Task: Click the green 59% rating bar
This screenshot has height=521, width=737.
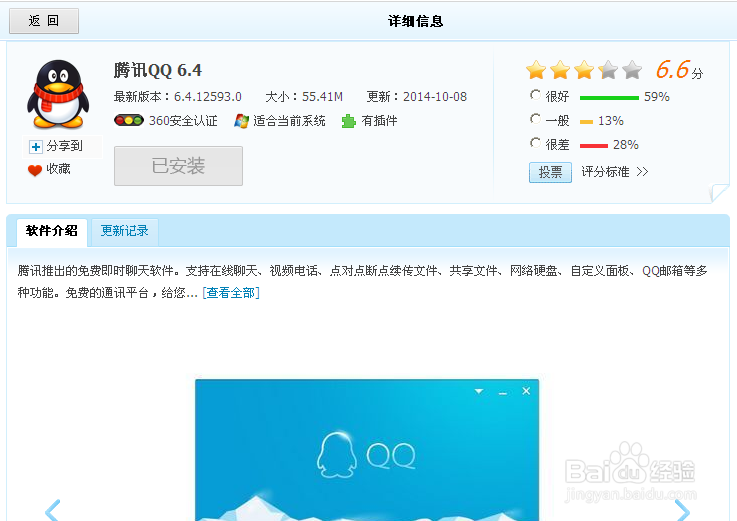Action: (609, 98)
